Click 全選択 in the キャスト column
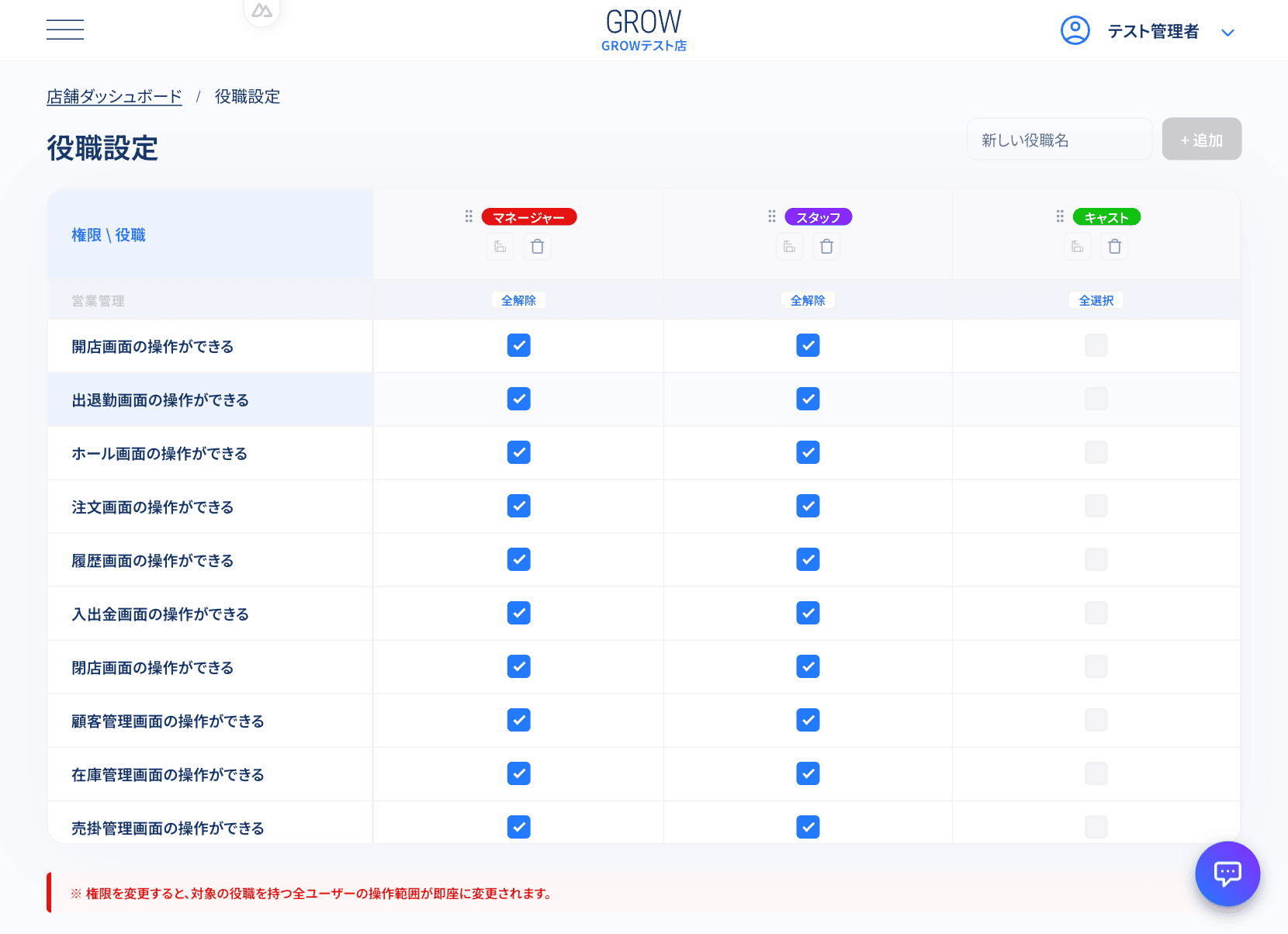Viewport: 1288px width, 934px height. coord(1096,300)
